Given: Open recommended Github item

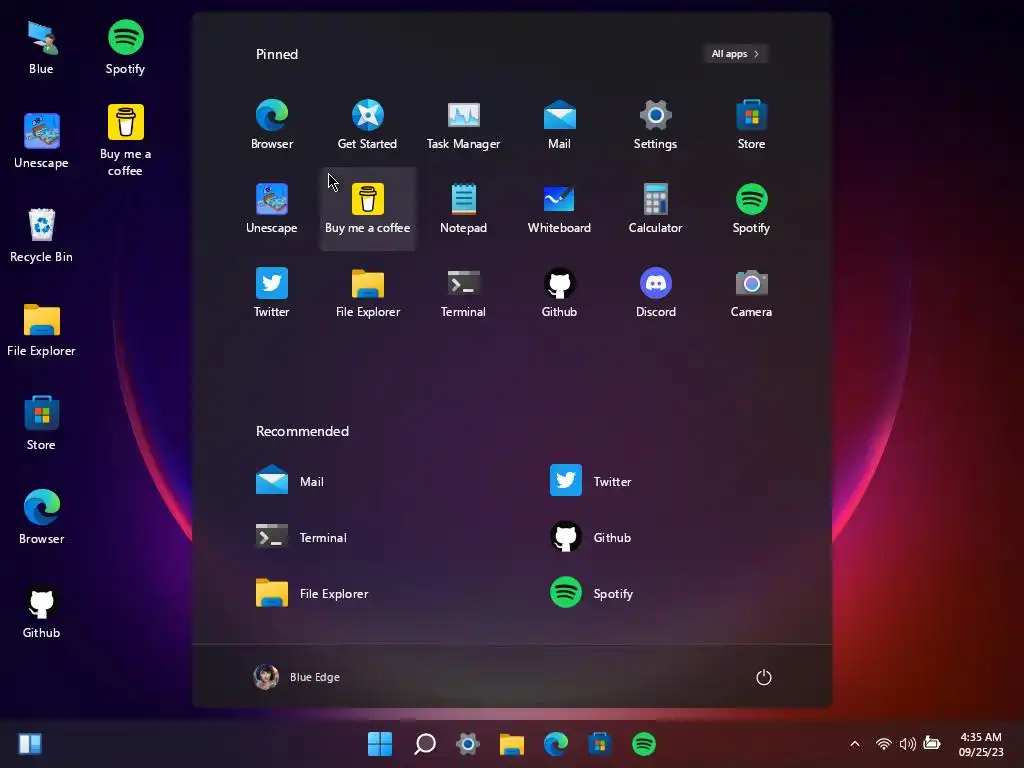Looking at the screenshot, I should 590,537.
